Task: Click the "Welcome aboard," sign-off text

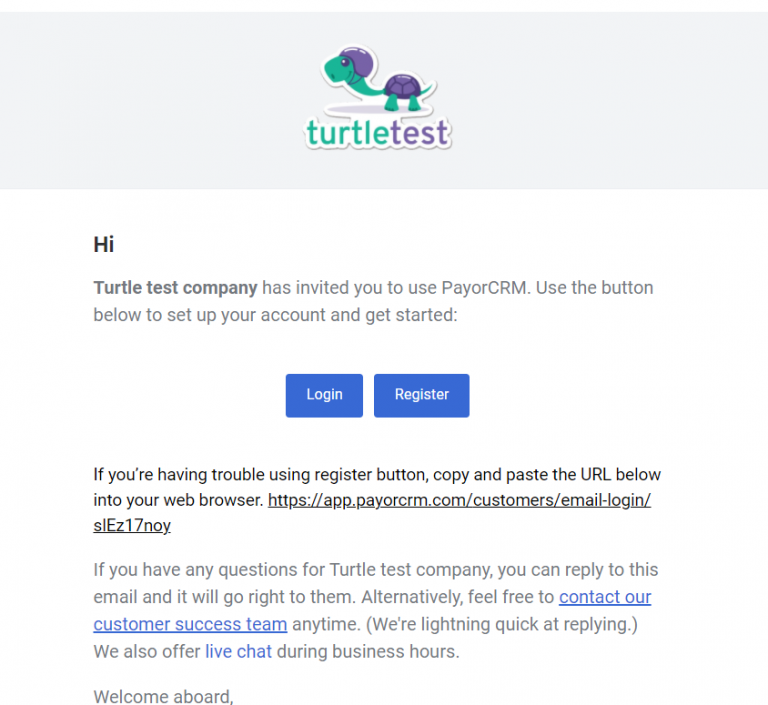Action: click(163, 696)
